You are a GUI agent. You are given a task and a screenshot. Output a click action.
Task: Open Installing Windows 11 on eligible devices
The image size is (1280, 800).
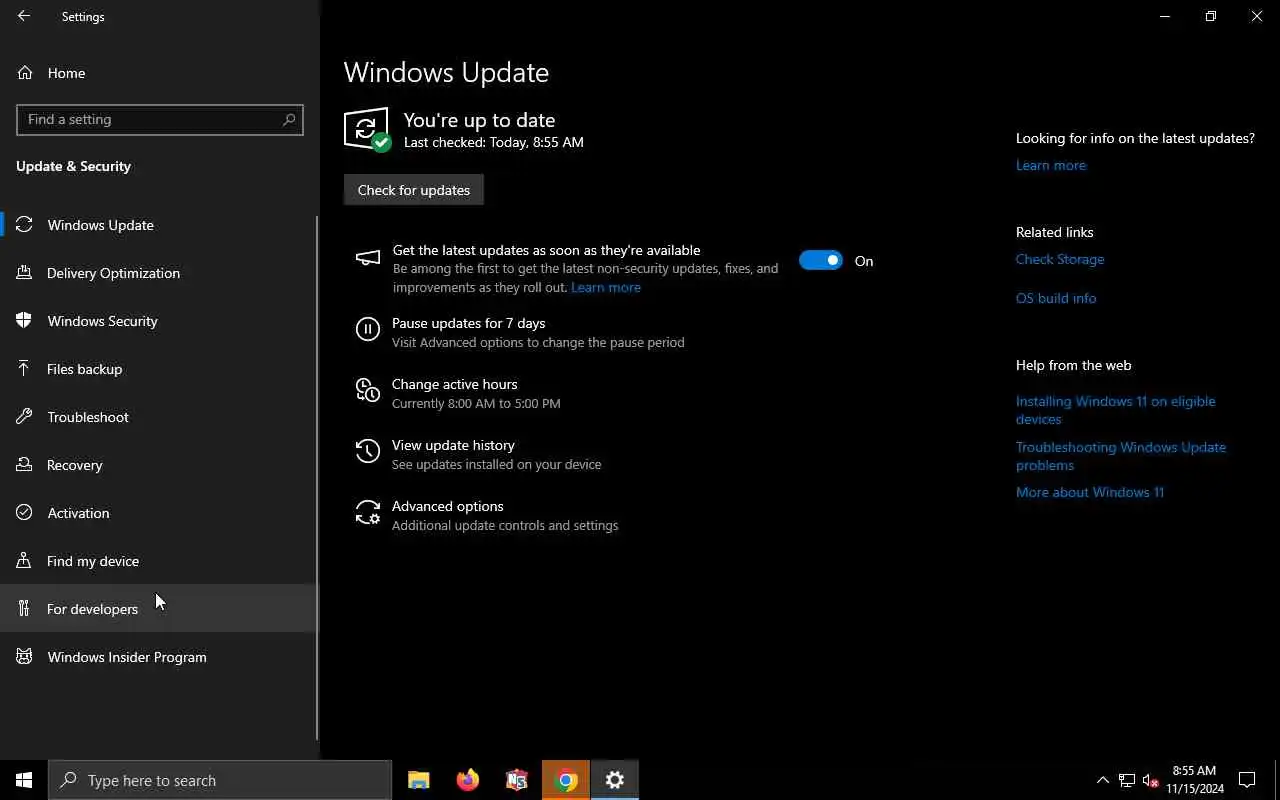click(1116, 410)
